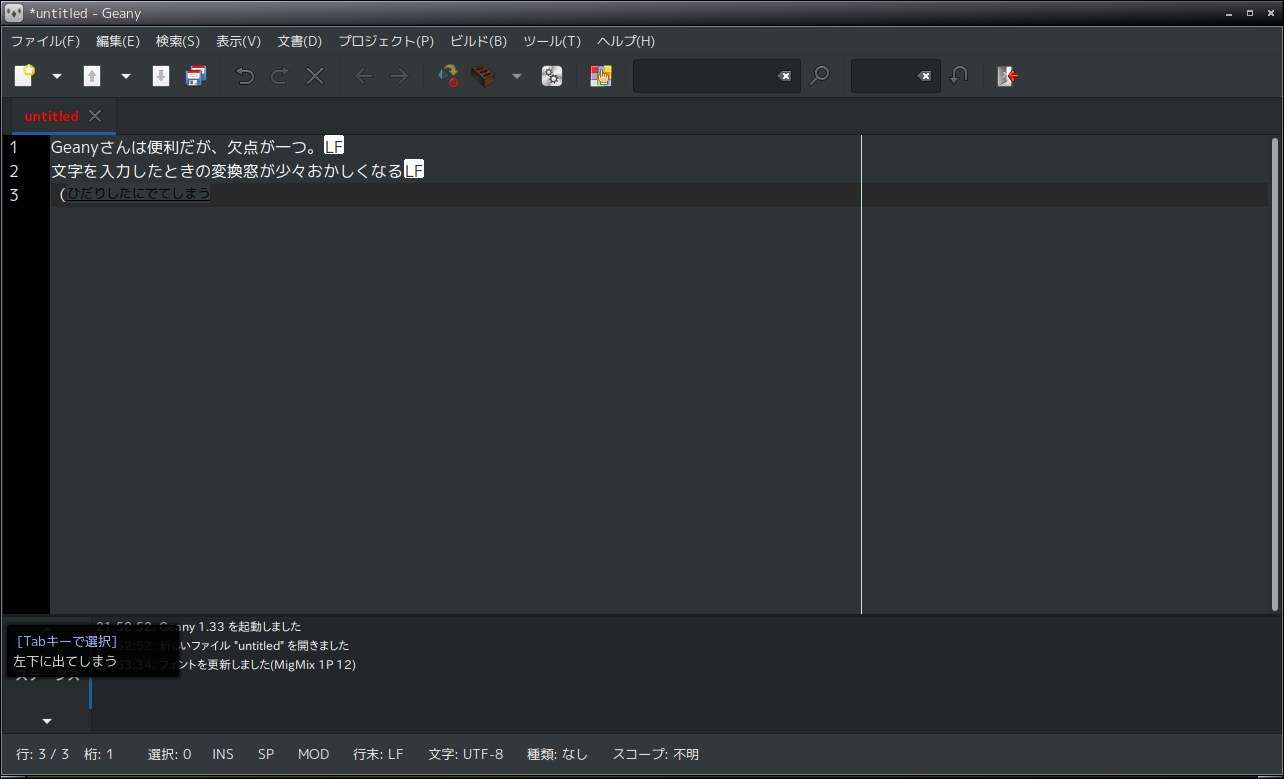The width and height of the screenshot is (1284, 779).
Task: Click the jump-to-line arrow icon
Action: [959, 76]
